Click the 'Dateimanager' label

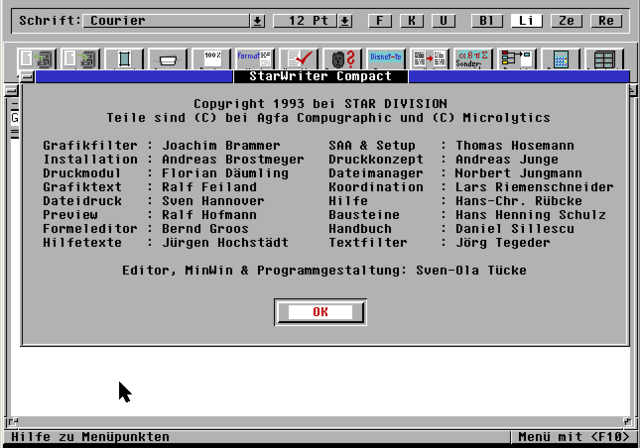(x=376, y=173)
